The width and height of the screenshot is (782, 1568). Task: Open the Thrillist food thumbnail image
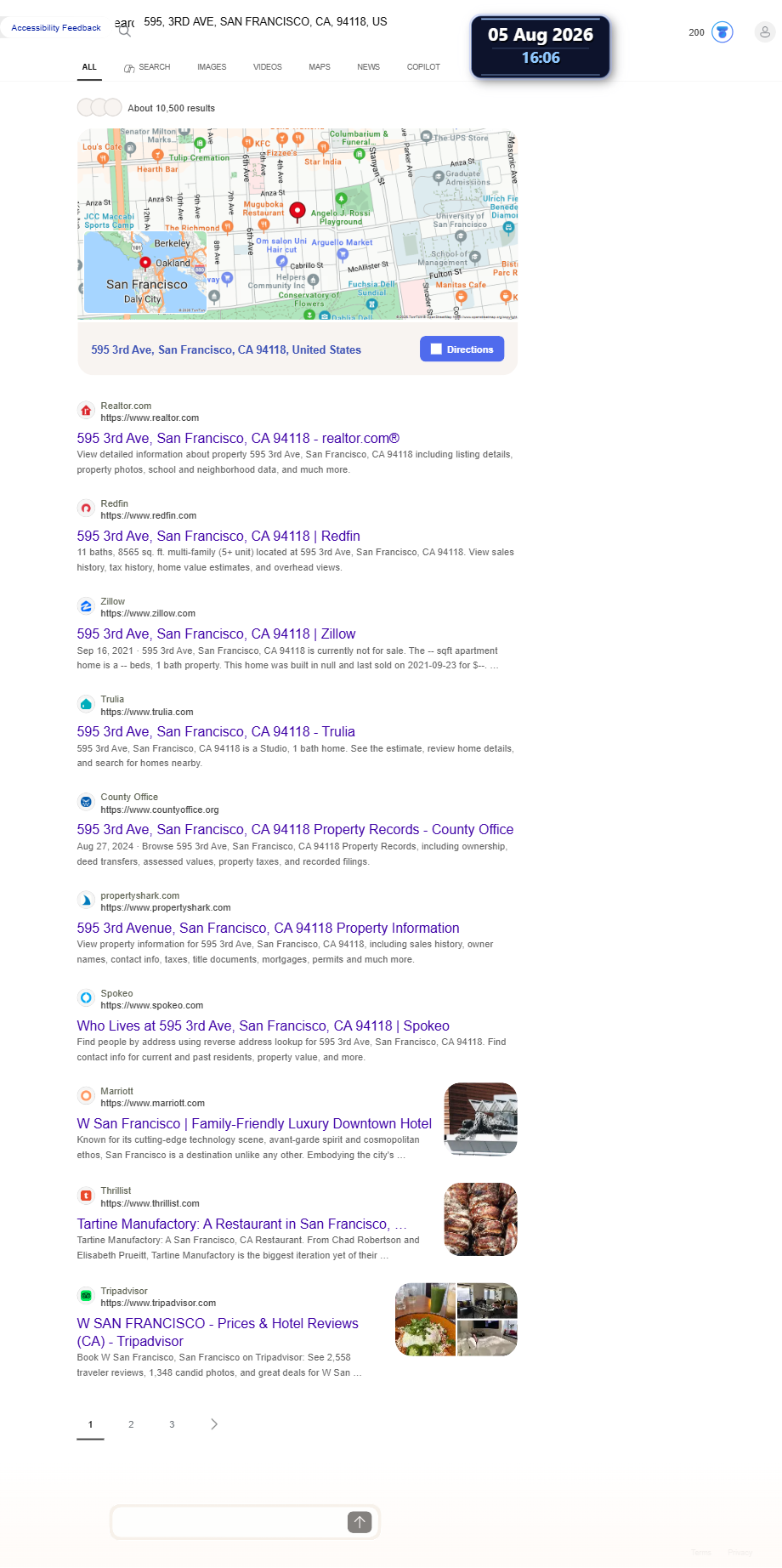[480, 1219]
